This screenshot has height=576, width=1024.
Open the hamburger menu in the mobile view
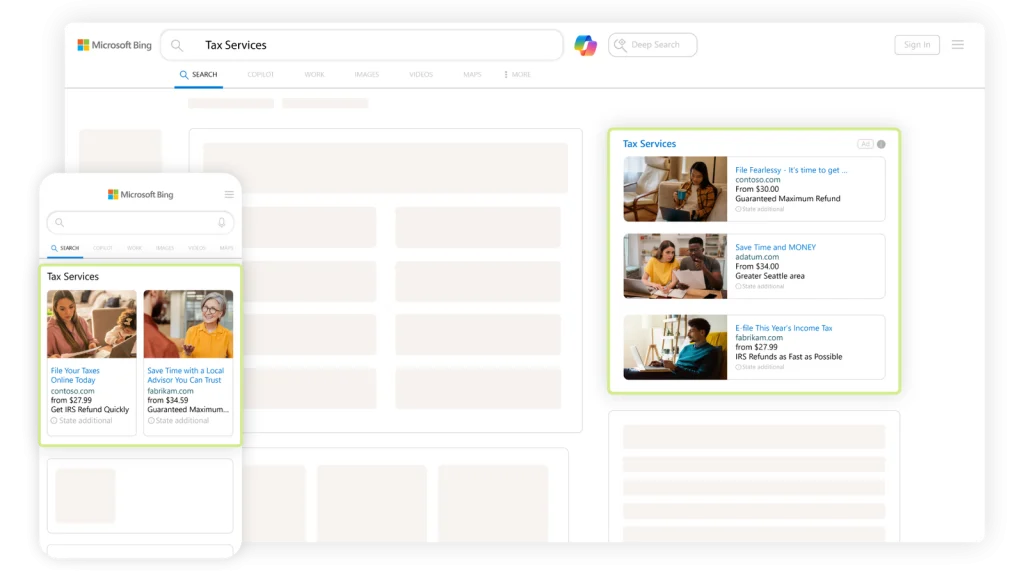[229, 195]
